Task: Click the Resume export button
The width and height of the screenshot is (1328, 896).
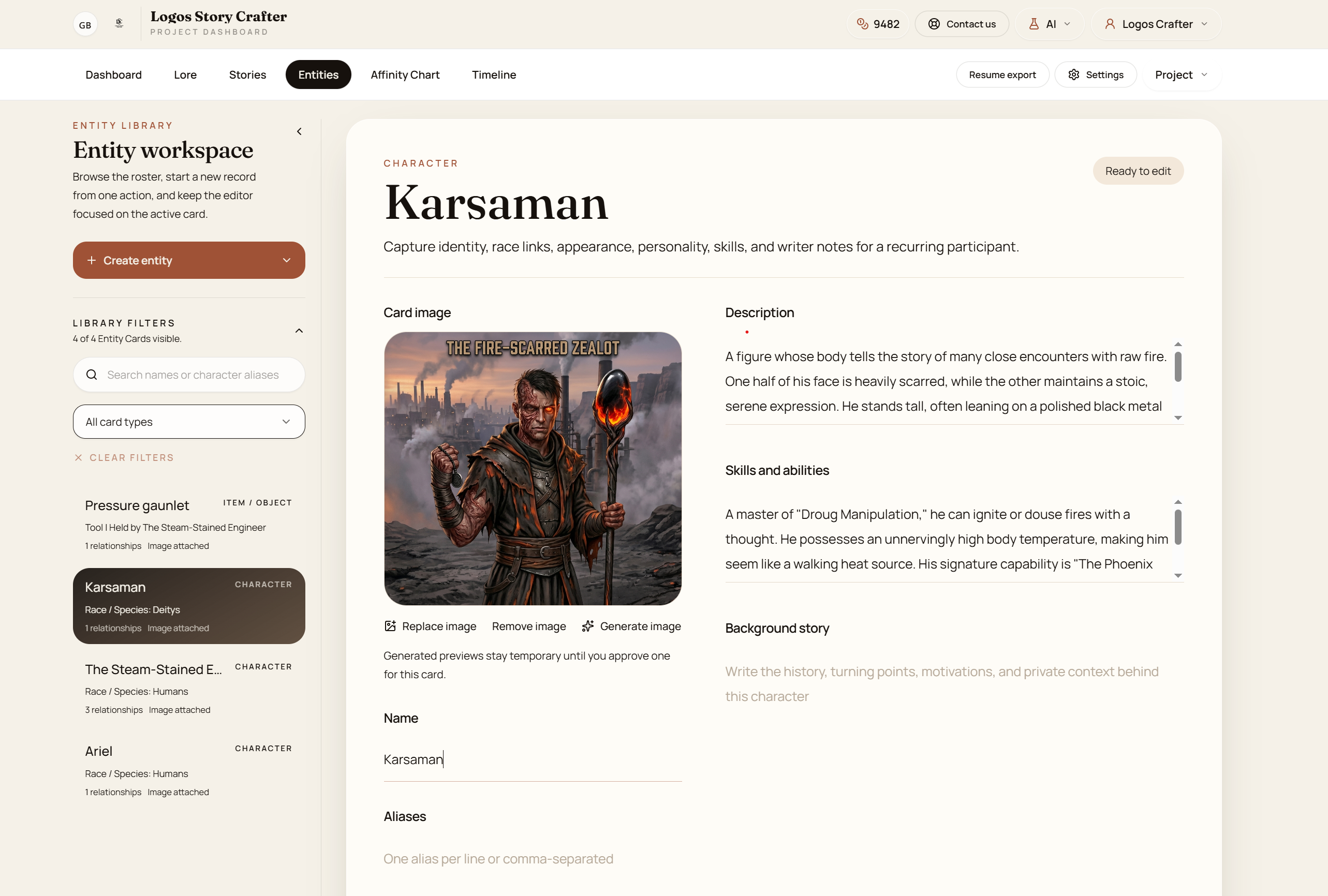Action: click(x=1002, y=75)
